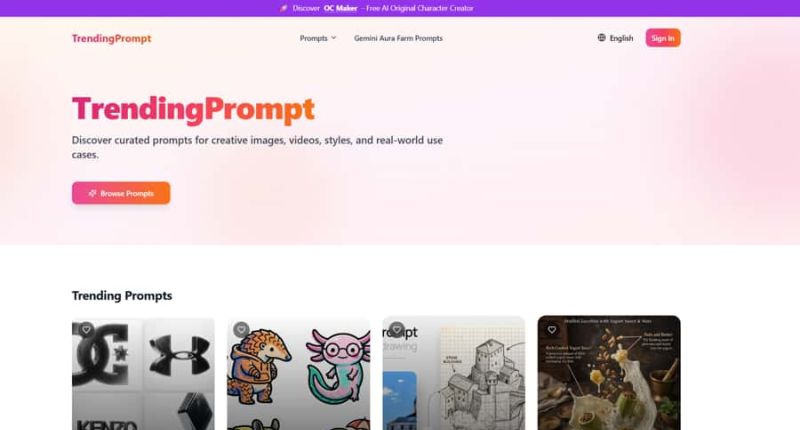800x430 pixels.
Task: Open Gemini Aura Farm Prompts page
Action: click(398, 38)
